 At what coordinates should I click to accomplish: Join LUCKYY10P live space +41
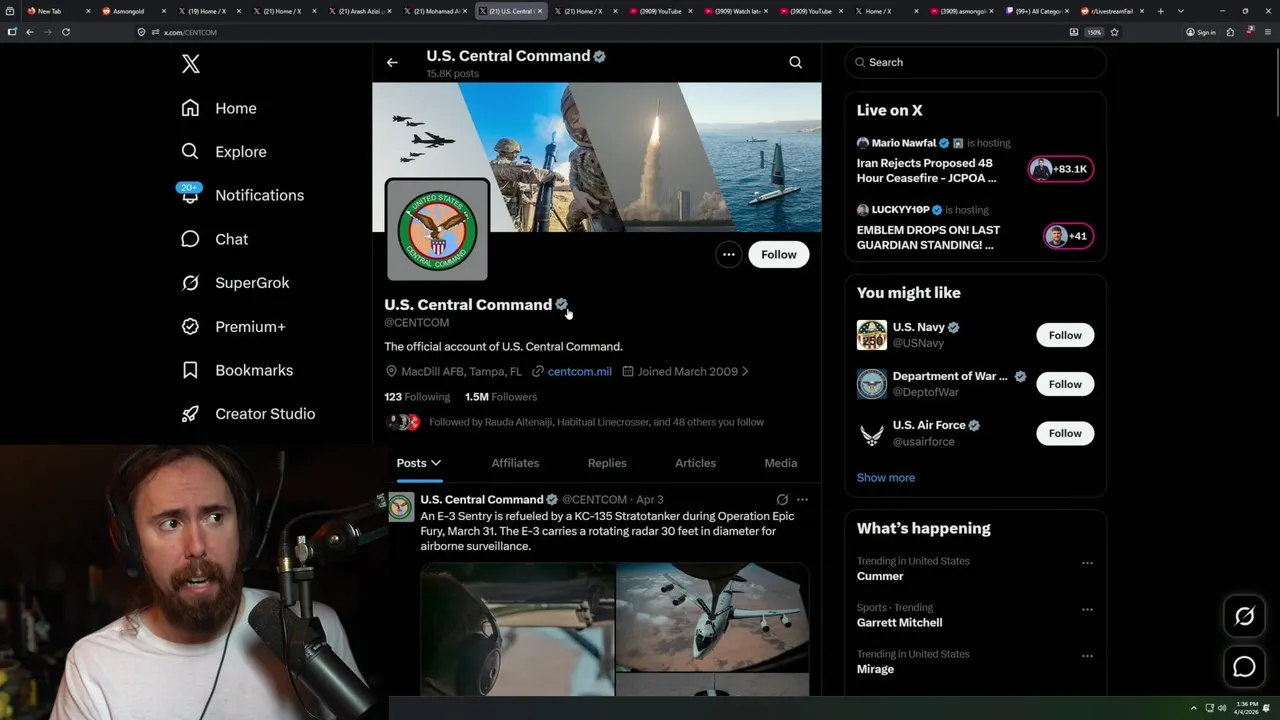[1068, 236]
